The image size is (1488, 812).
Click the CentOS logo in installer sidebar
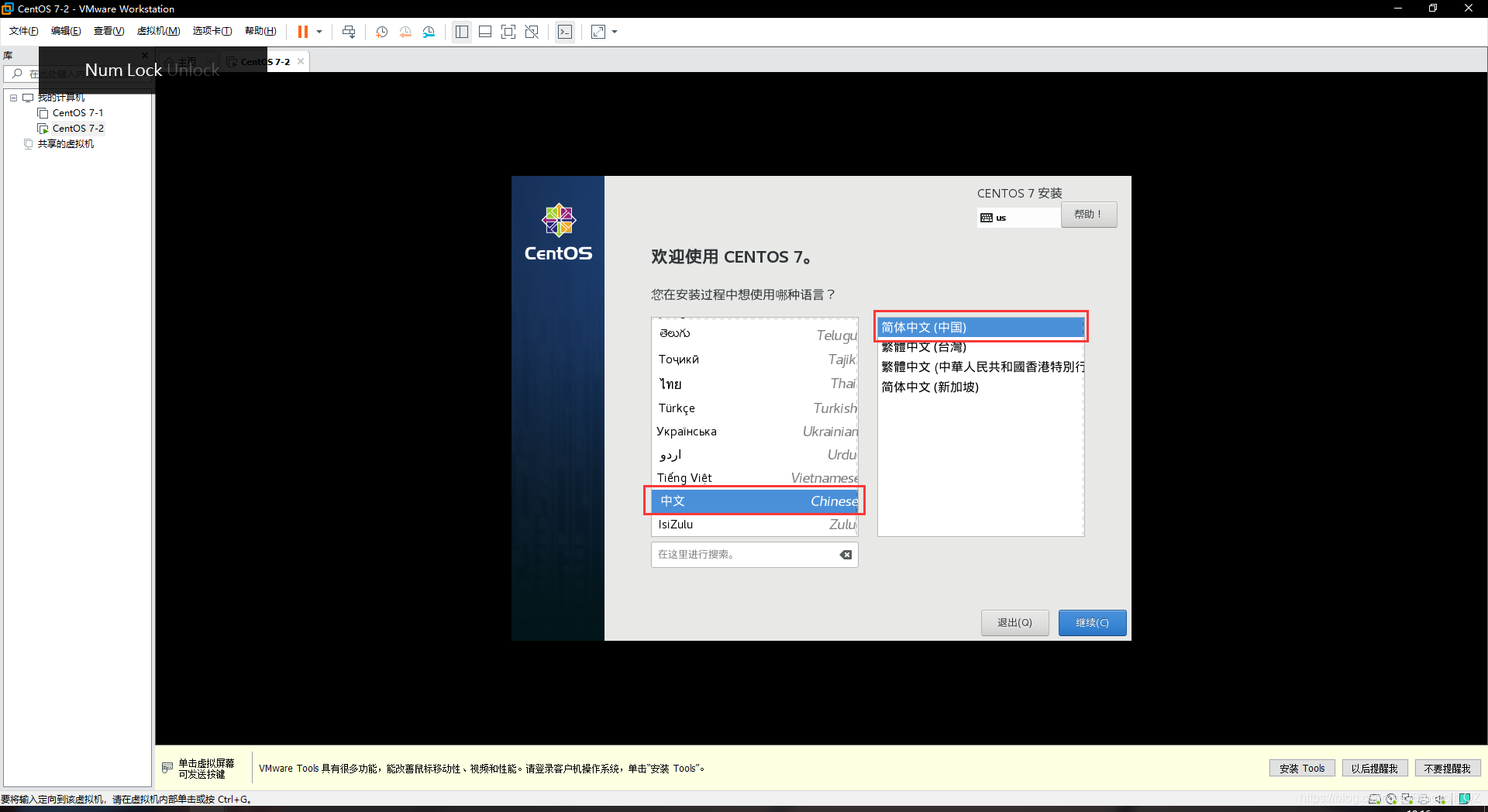(558, 232)
